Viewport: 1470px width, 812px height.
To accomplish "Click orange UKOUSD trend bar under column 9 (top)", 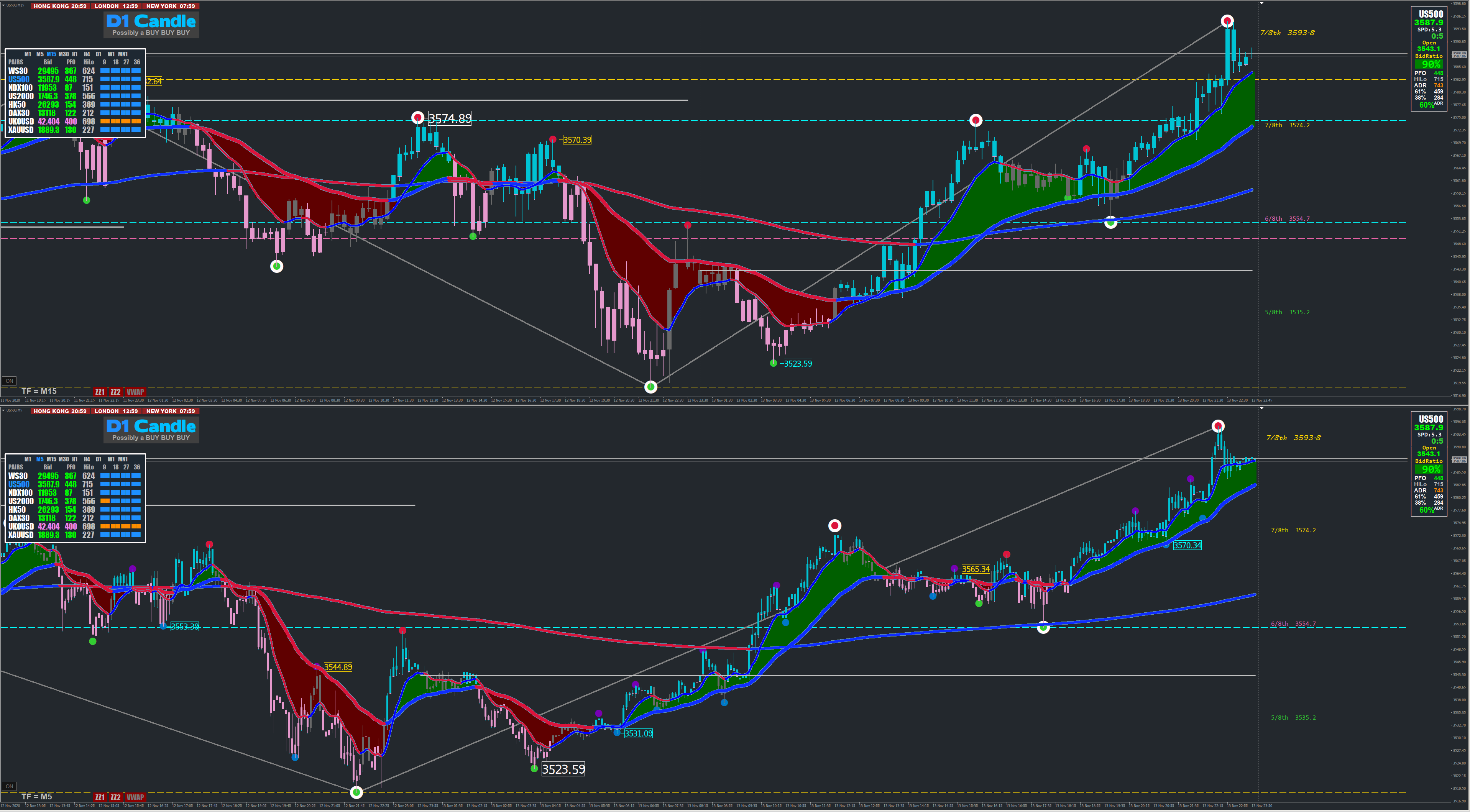I will (105, 121).
